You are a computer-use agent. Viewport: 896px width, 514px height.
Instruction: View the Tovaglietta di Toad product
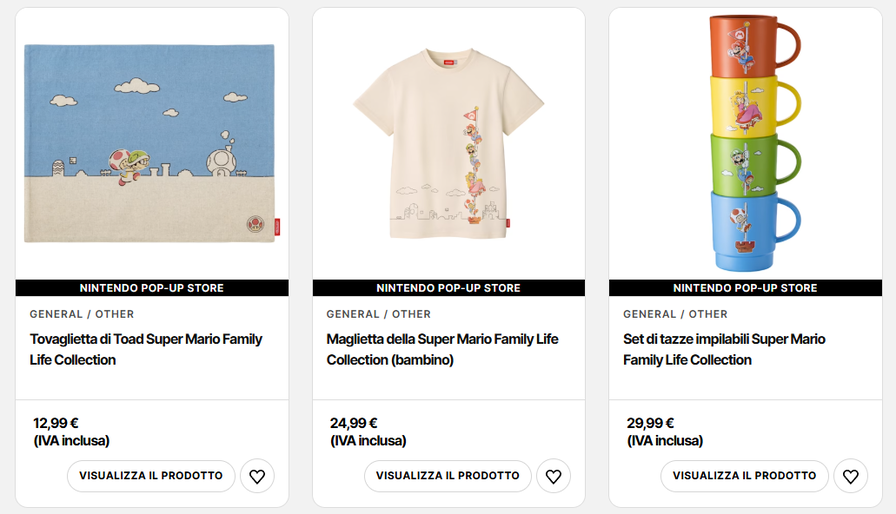click(x=151, y=476)
